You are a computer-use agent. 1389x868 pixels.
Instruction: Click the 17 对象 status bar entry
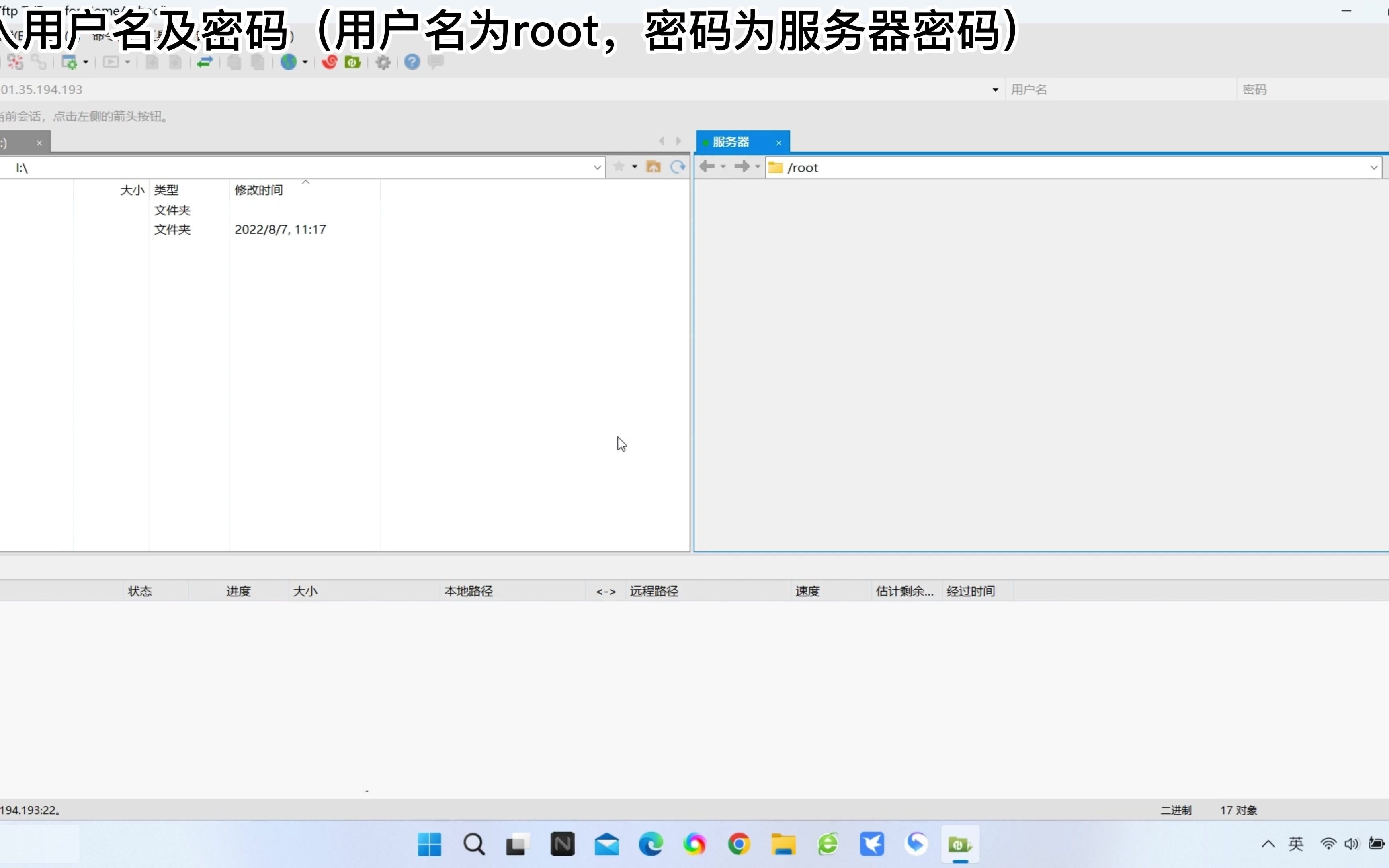click(1239, 810)
